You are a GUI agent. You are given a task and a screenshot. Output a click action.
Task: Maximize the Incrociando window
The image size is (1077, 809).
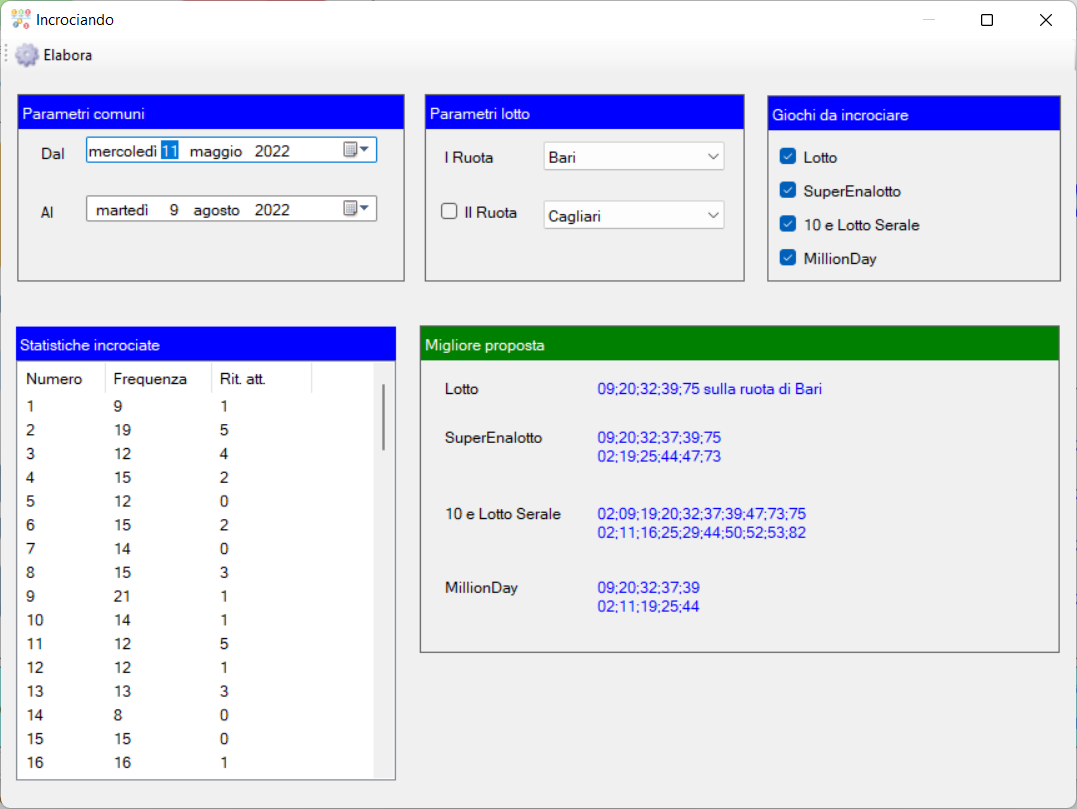tap(987, 20)
